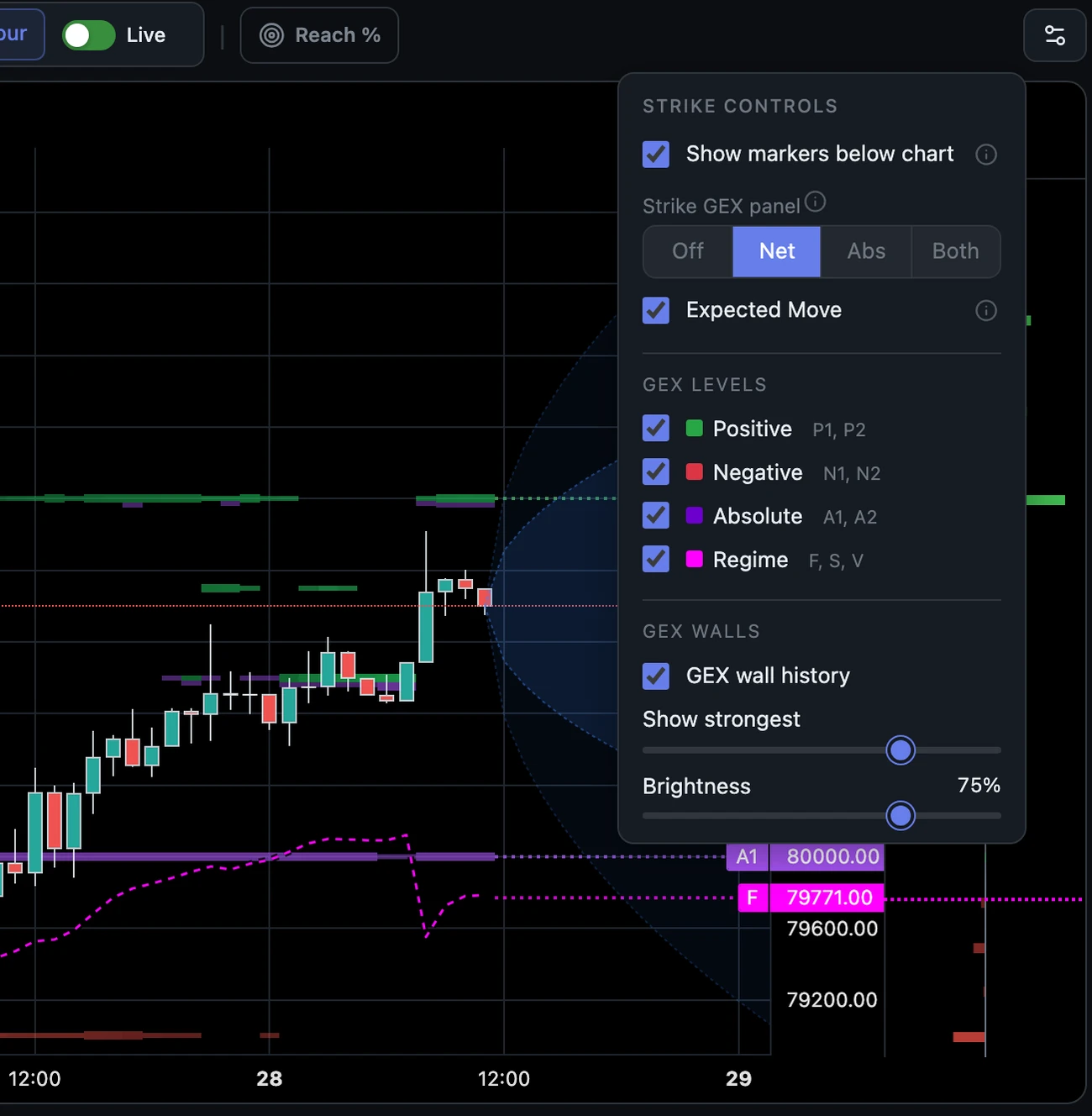The image size is (1092, 1116).
Task: Click the 29 date label on time axis
Action: (x=738, y=1079)
